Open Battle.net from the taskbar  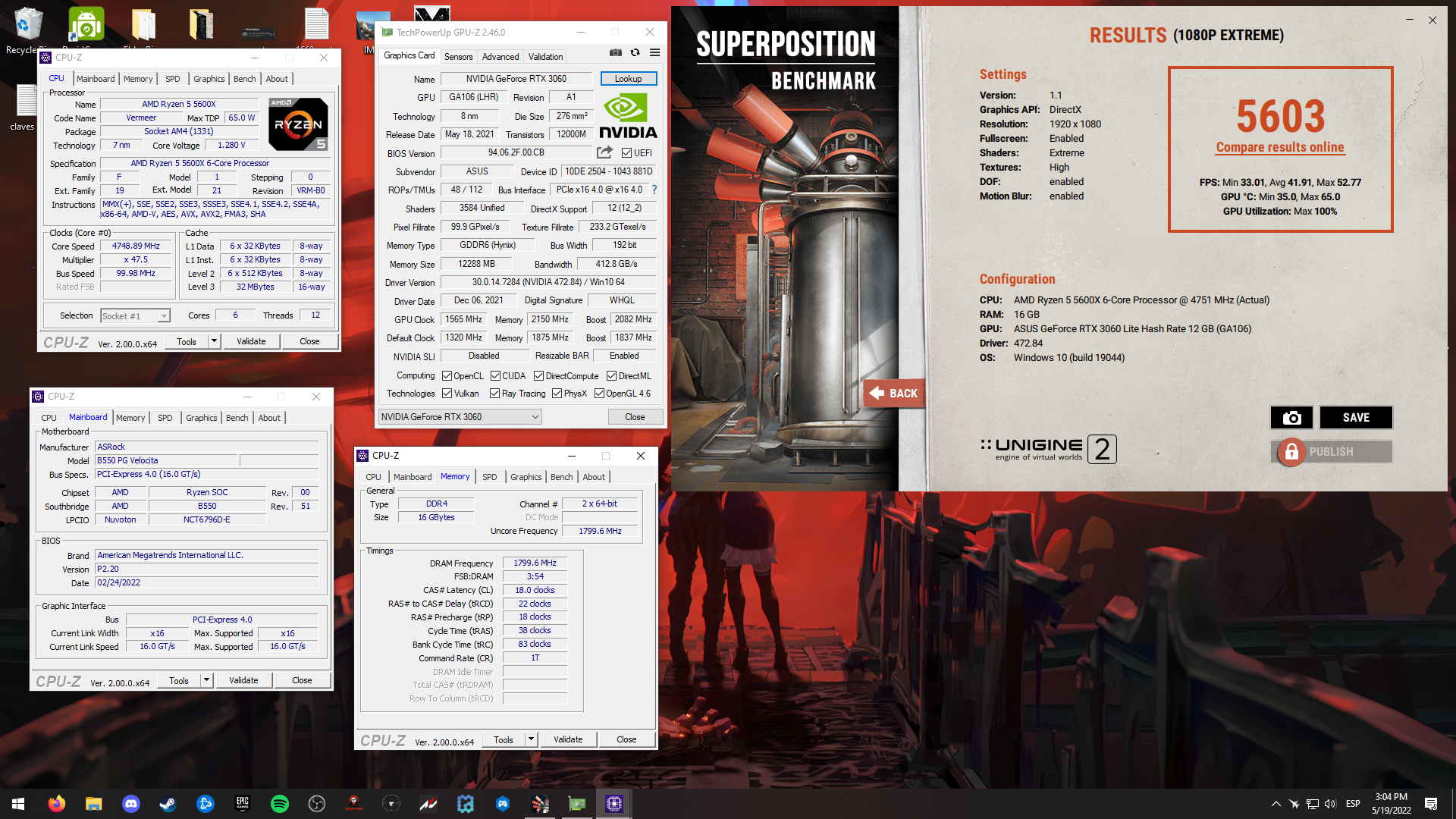click(205, 804)
